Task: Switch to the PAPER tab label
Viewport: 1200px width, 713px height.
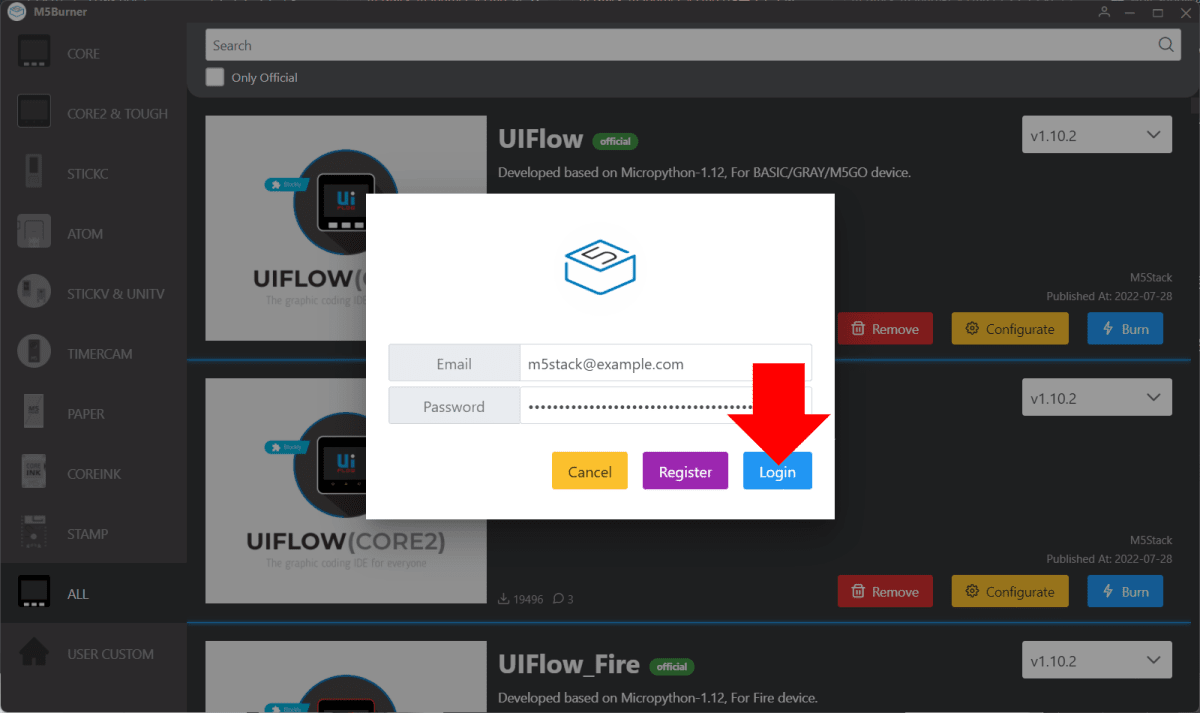Action: coord(86,414)
